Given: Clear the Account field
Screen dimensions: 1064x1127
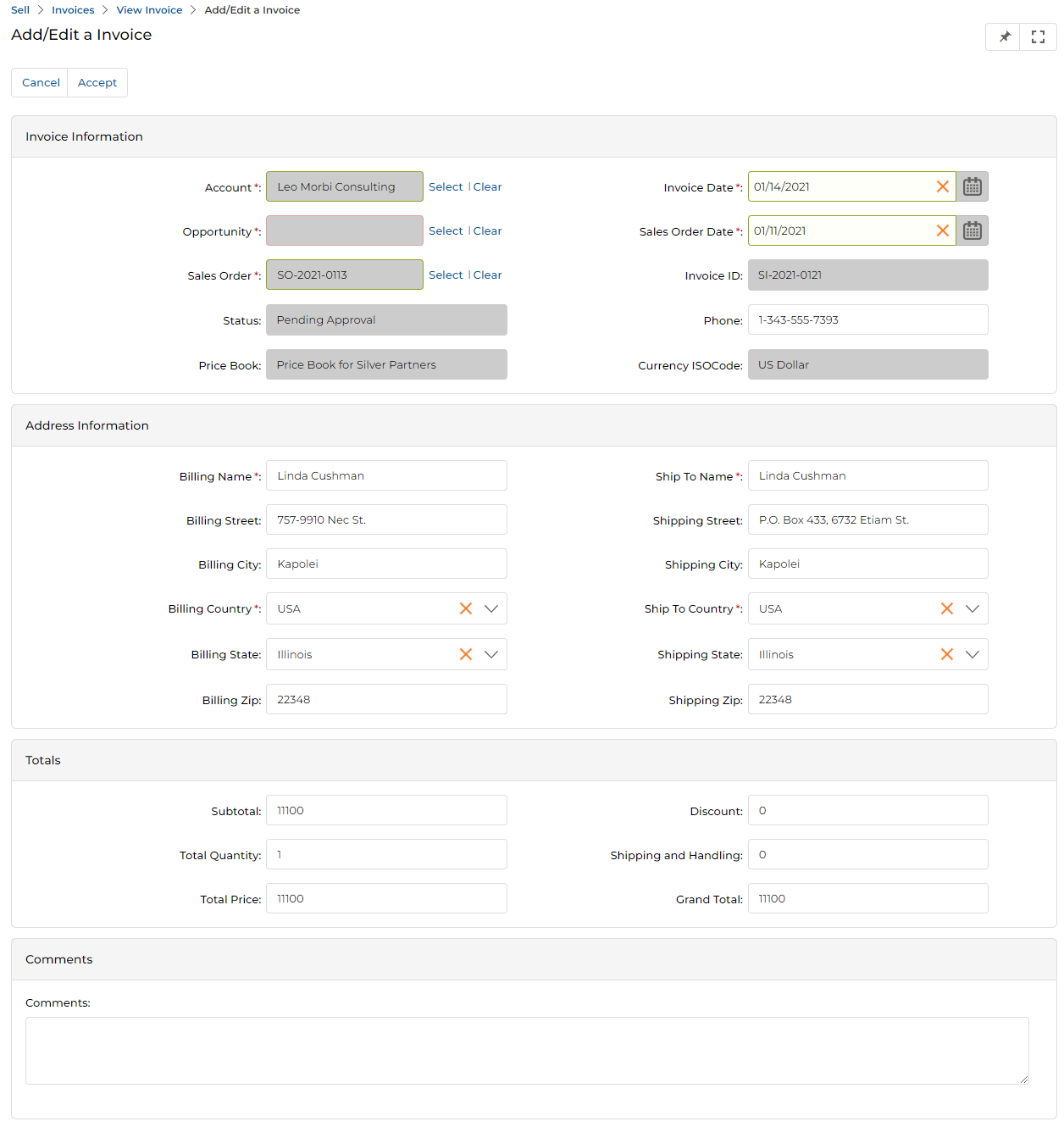Looking at the screenshot, I should pyautogui.click(x=487, y=186).
